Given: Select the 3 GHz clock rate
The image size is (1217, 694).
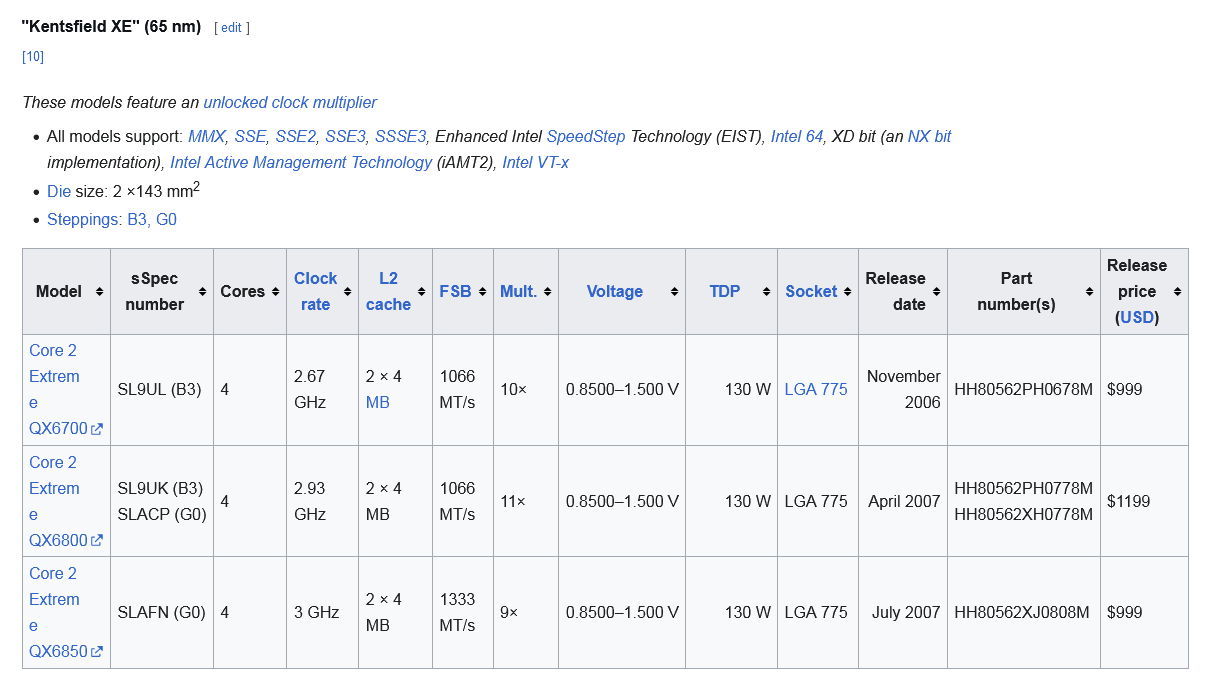Looking at the screenshot, I should coord(317,613).
